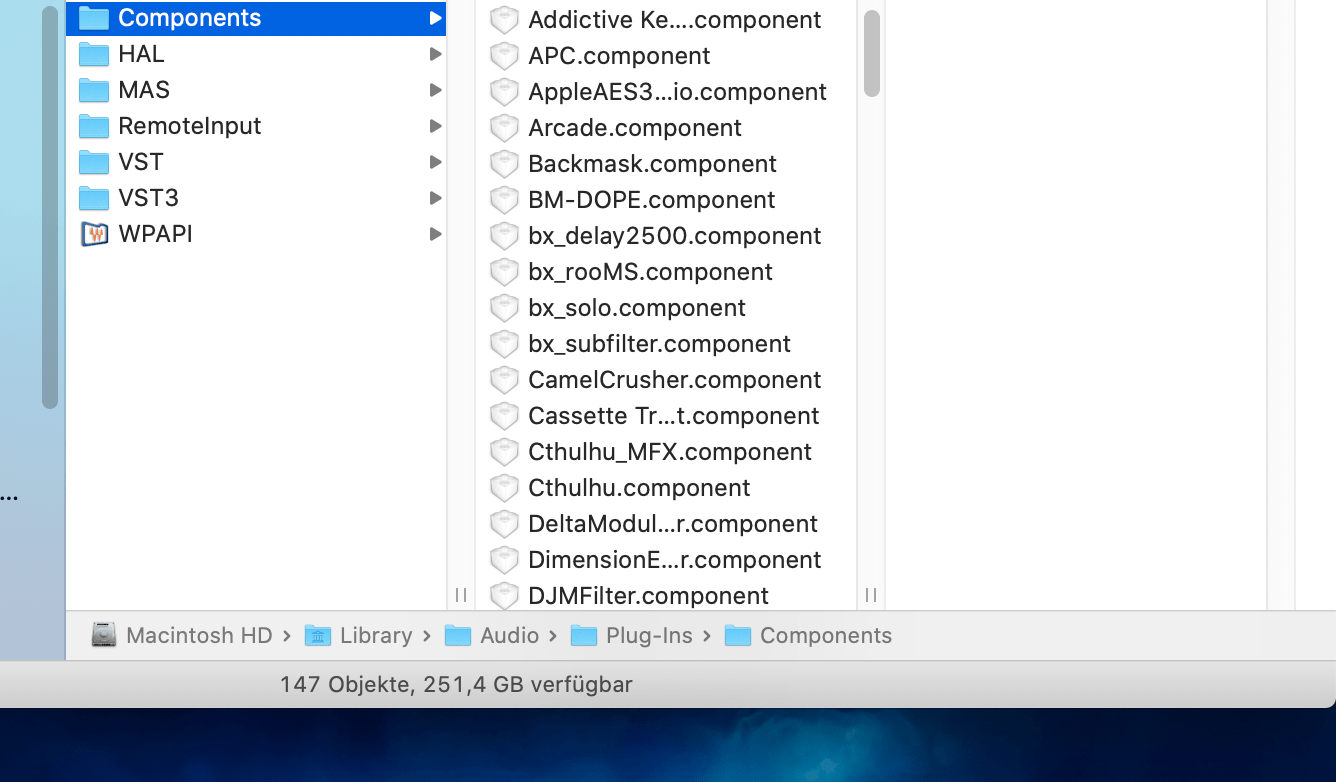Image resolution: width=1336 pixels, height=782 pixels.
Task: Click the bx_delay2500.component shield icon
Action: (x=504, y=236)
